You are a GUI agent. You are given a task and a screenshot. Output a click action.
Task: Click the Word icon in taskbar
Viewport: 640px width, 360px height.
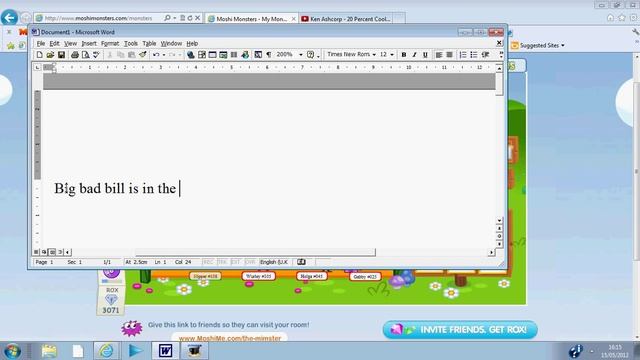coord(165,351)
